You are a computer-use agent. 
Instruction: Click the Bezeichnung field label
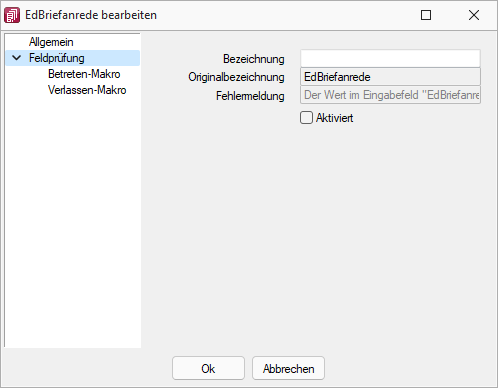254,59
